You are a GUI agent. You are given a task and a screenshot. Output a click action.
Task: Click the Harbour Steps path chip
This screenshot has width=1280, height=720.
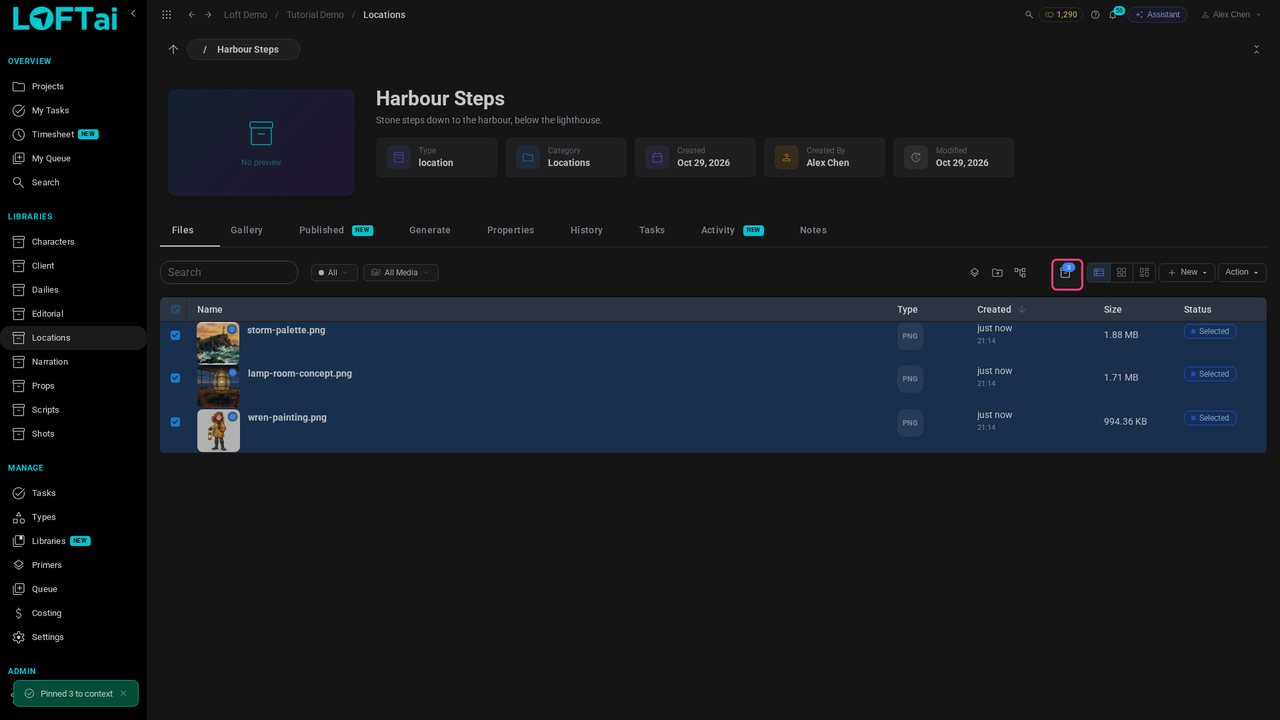pyautogui.click(x=244, y=49)
